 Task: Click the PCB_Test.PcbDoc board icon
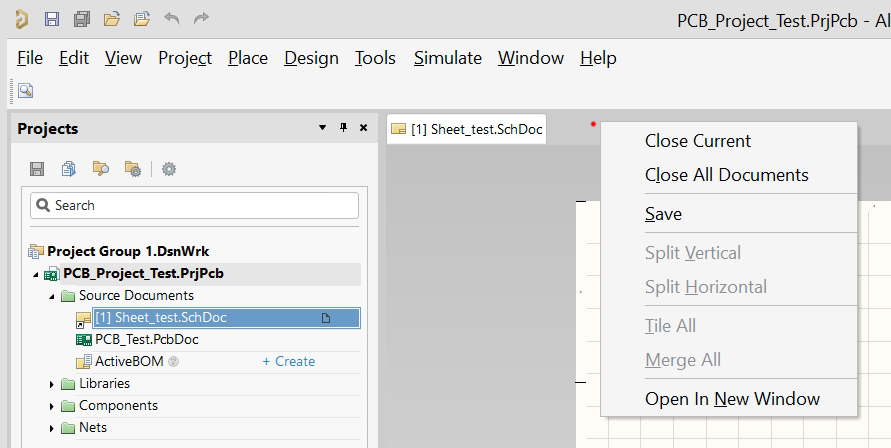click(x=84, y=340)
